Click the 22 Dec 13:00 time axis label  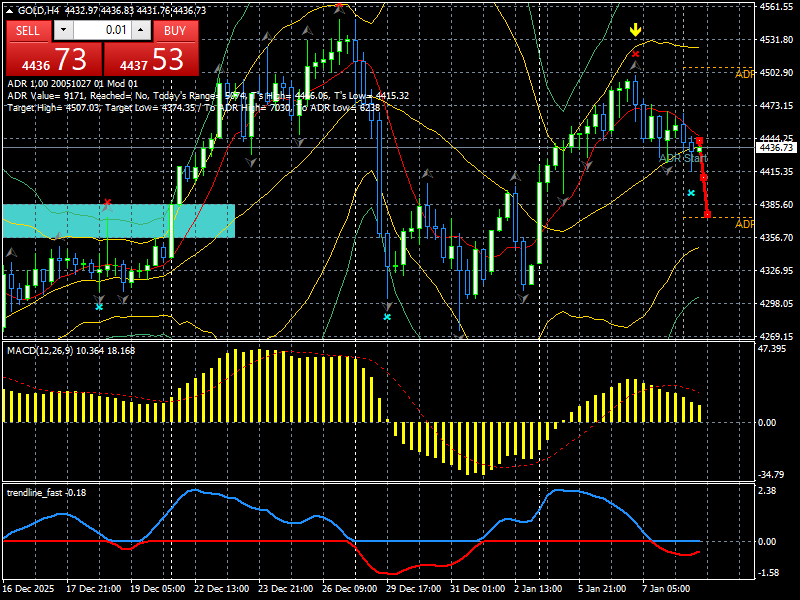click(221, 588)
